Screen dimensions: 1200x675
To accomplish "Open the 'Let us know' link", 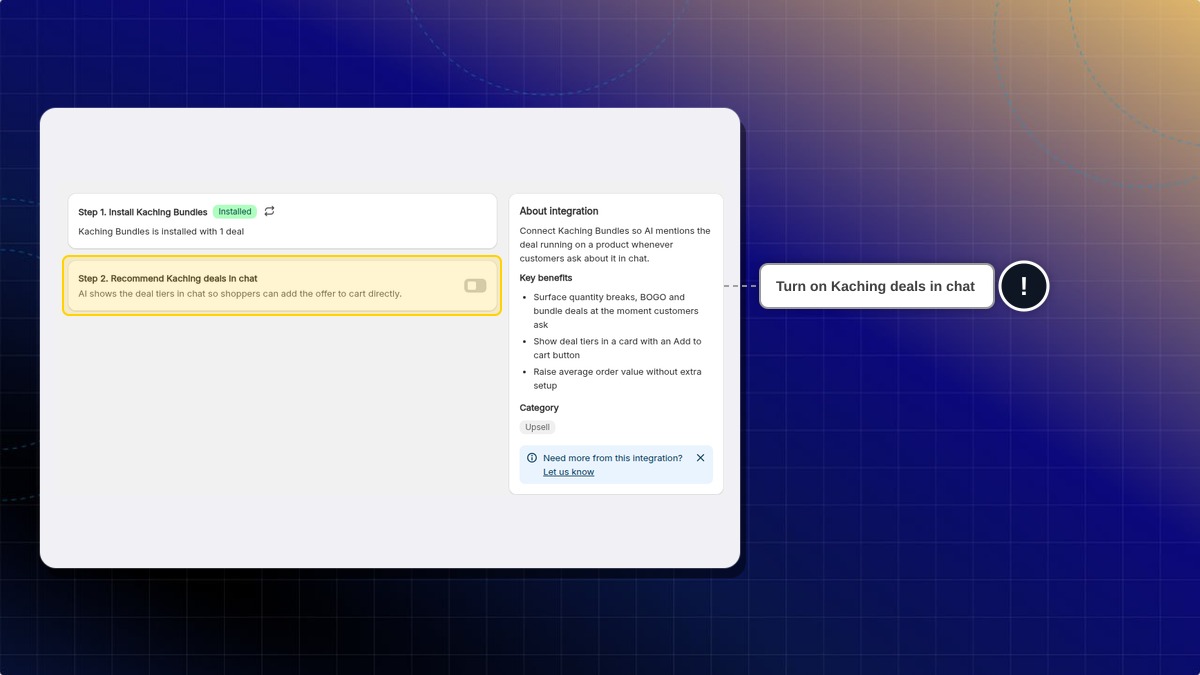I will (568, 472).
